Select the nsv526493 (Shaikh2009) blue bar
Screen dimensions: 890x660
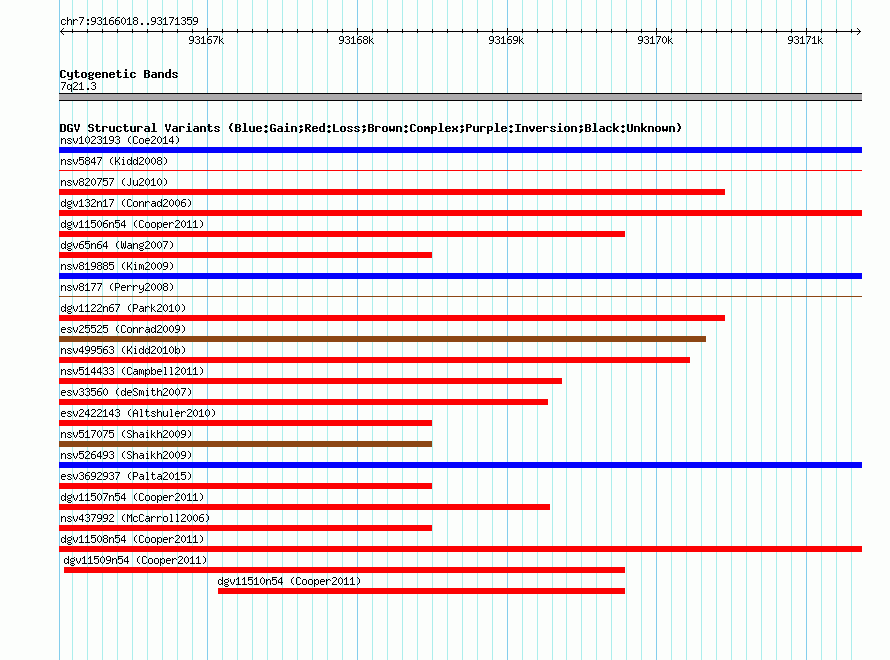coord(460,465)
